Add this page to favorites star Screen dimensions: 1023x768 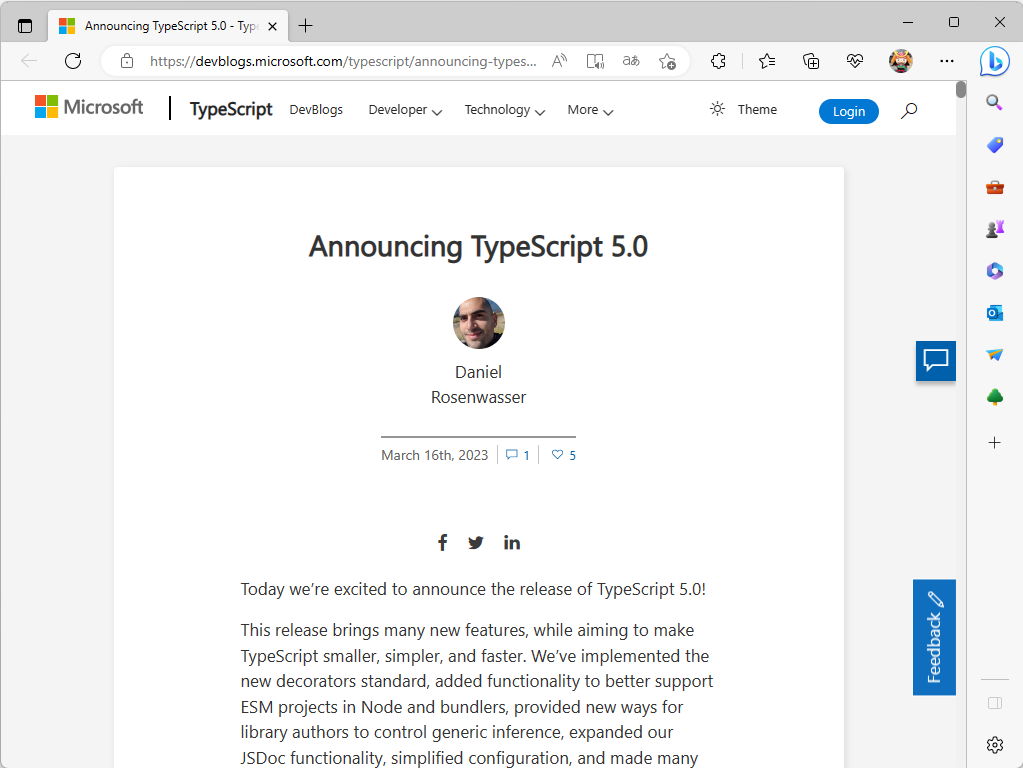click(x=667, y=61)
